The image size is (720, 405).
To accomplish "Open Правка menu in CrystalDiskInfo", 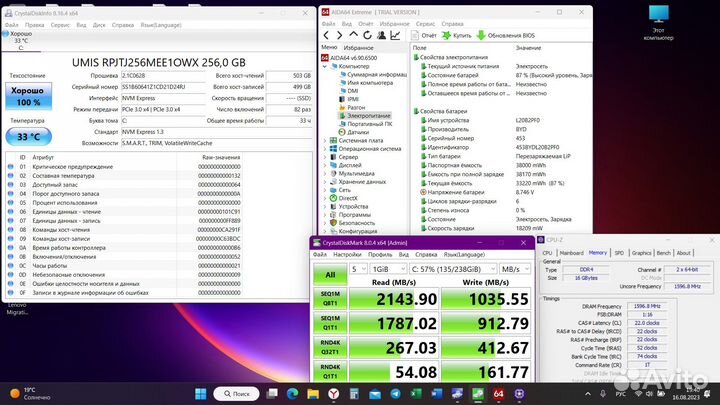I will coord(35,25).
